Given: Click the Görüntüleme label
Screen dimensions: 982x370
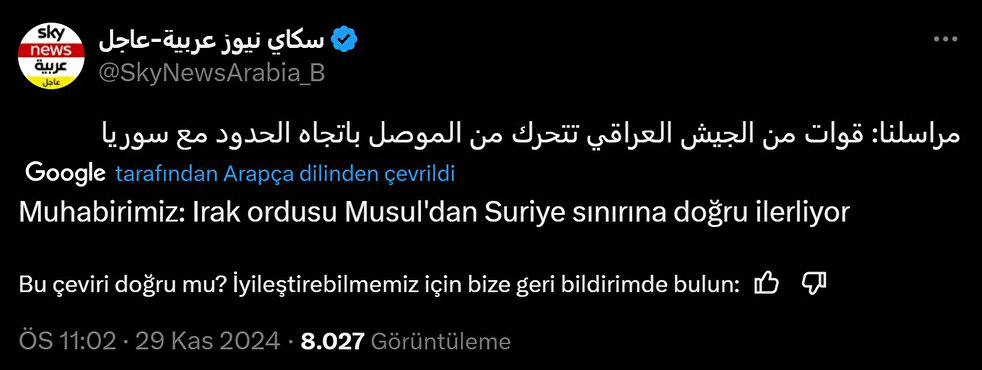Looking at the screenshot, I should coord(441,341).
